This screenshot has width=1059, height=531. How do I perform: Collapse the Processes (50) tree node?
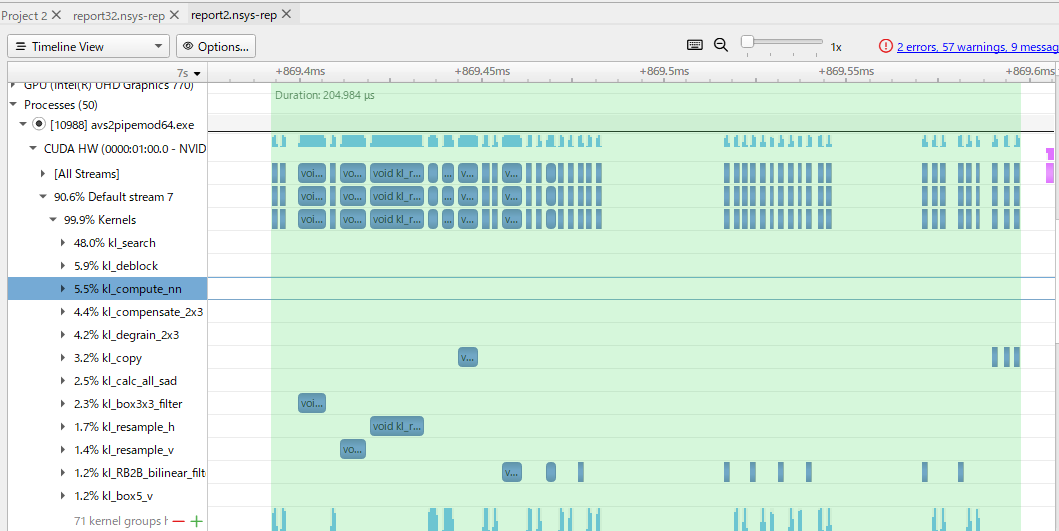tap(13, 105)
